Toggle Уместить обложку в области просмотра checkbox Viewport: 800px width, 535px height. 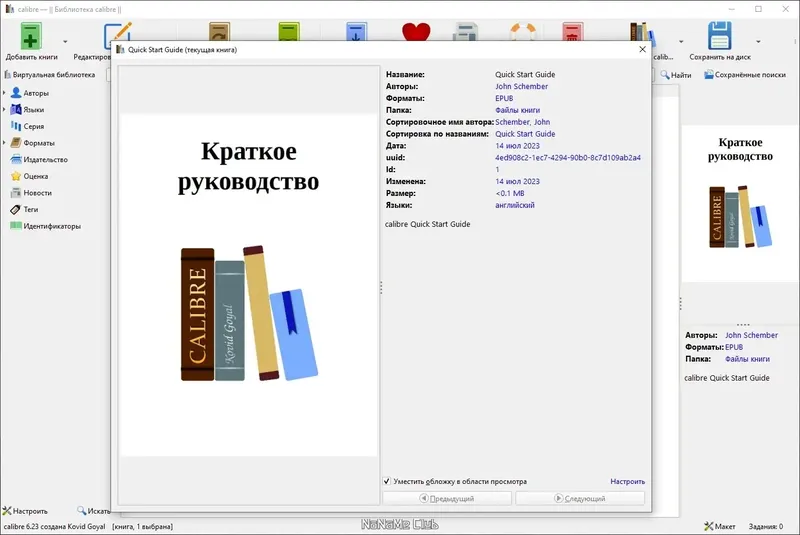(x=387, y=481)
